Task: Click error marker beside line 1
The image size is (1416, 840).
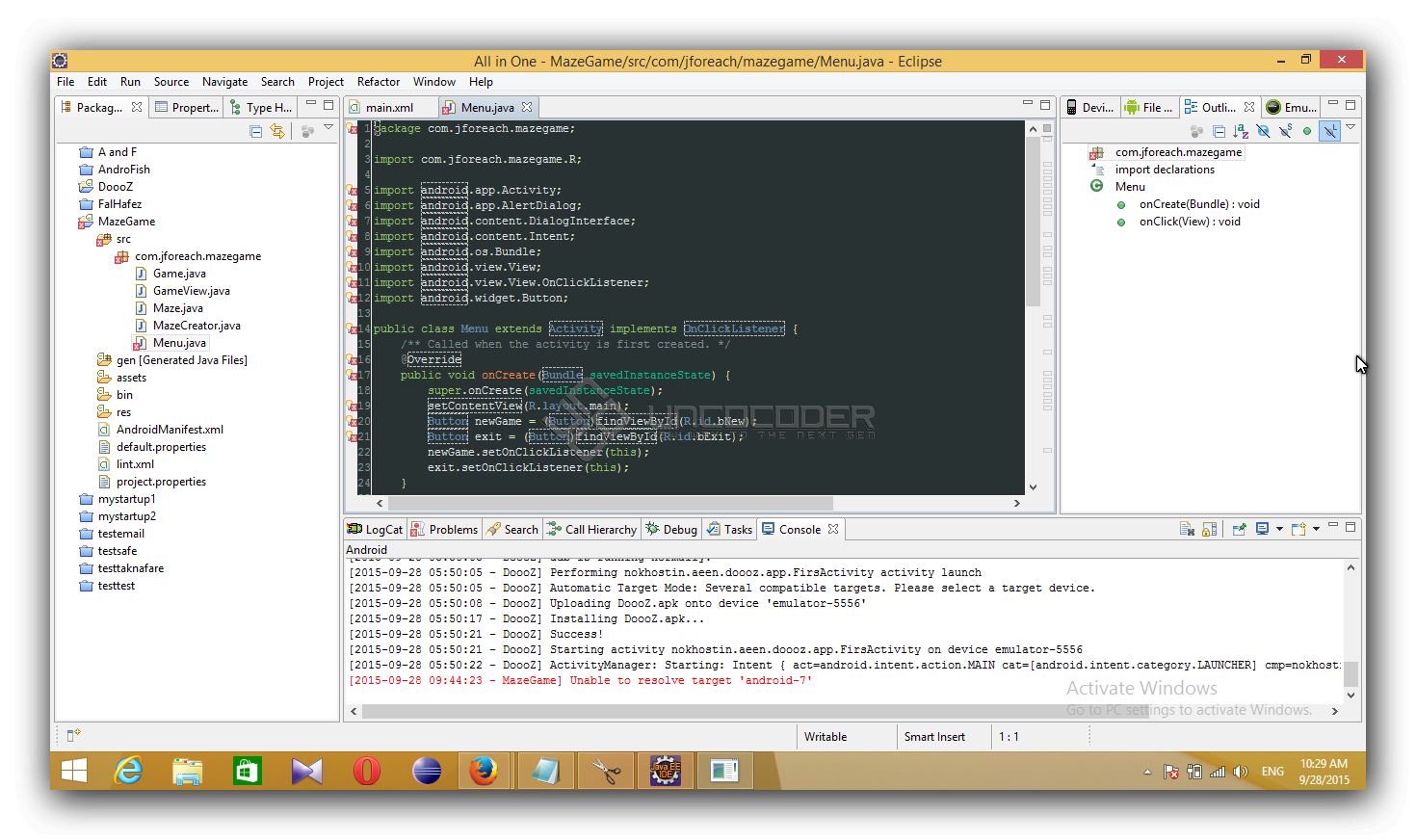Action: click(x=352, y=129)
